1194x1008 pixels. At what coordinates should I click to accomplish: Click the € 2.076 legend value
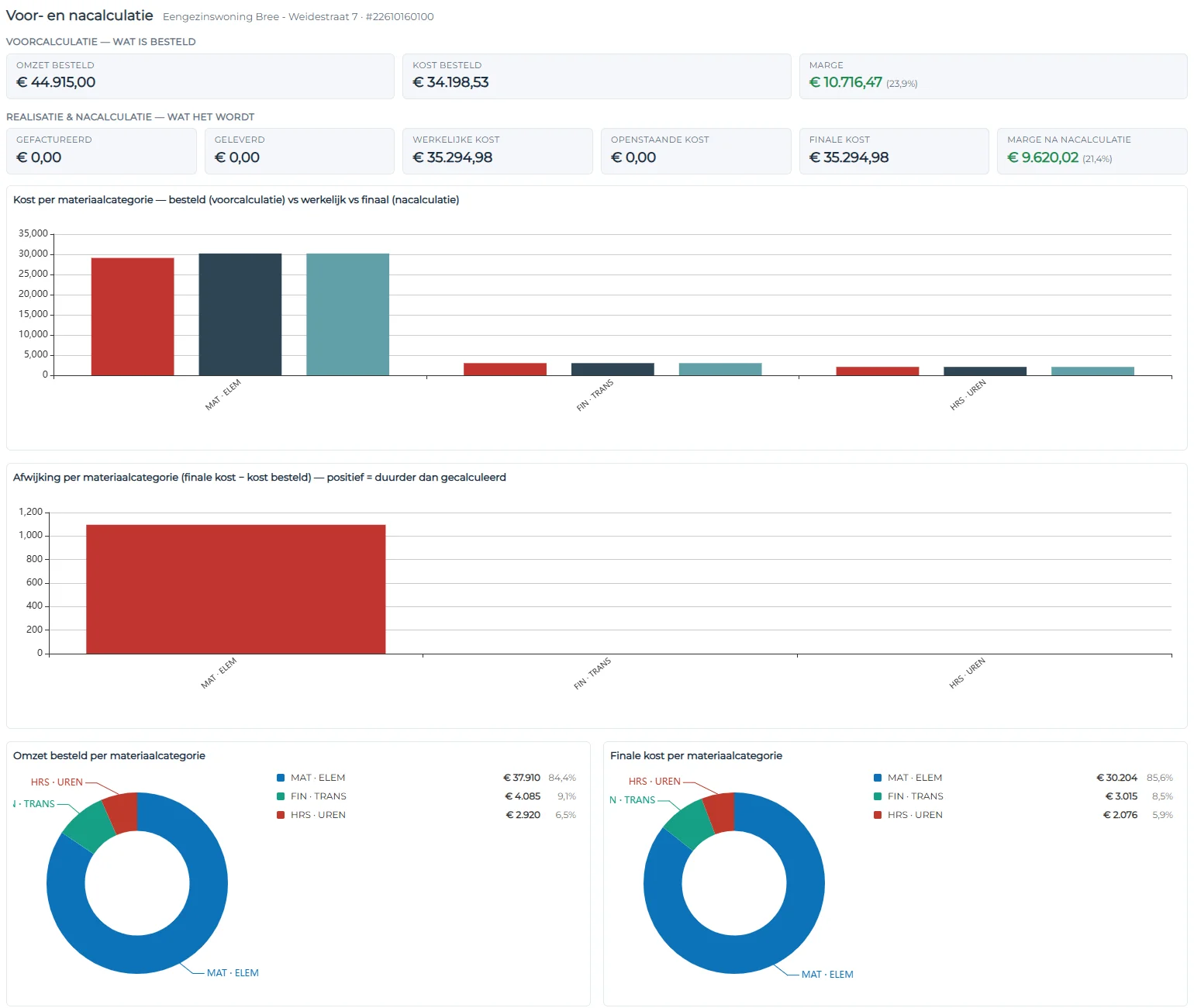click(x=1120, y=815)
